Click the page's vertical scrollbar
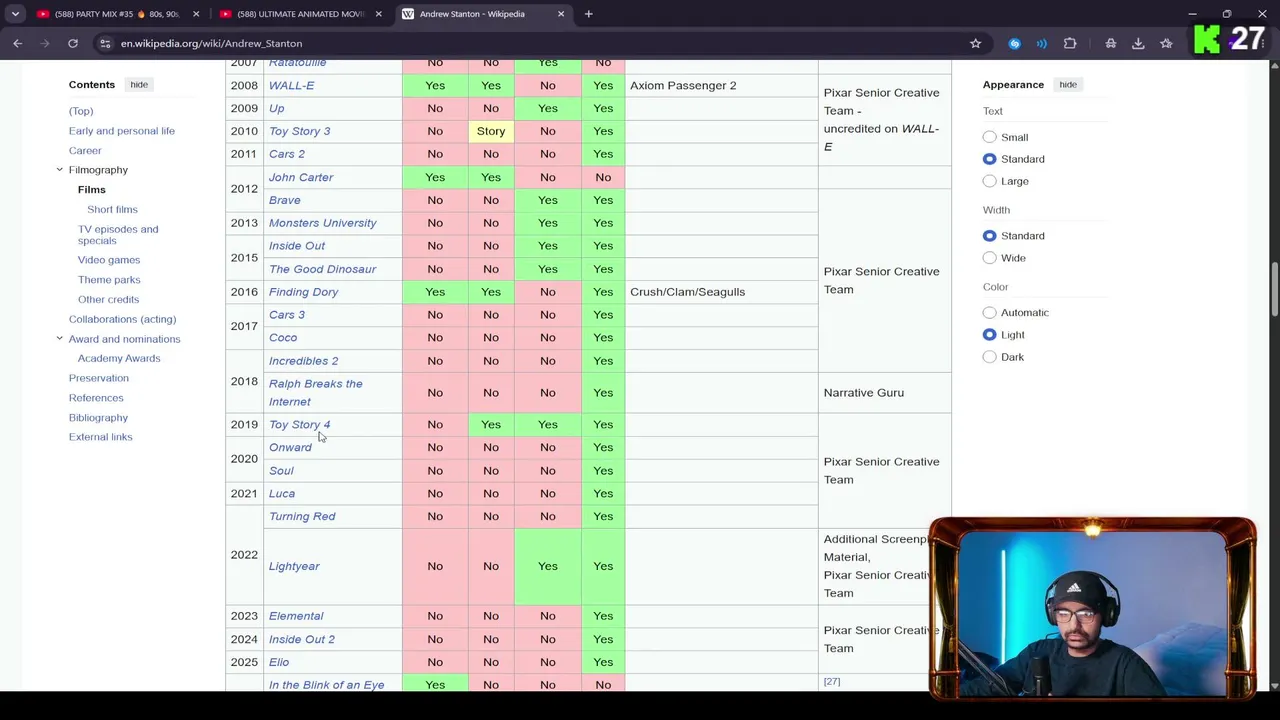This screenshot has height=720, width=1280. (1274, 290)
